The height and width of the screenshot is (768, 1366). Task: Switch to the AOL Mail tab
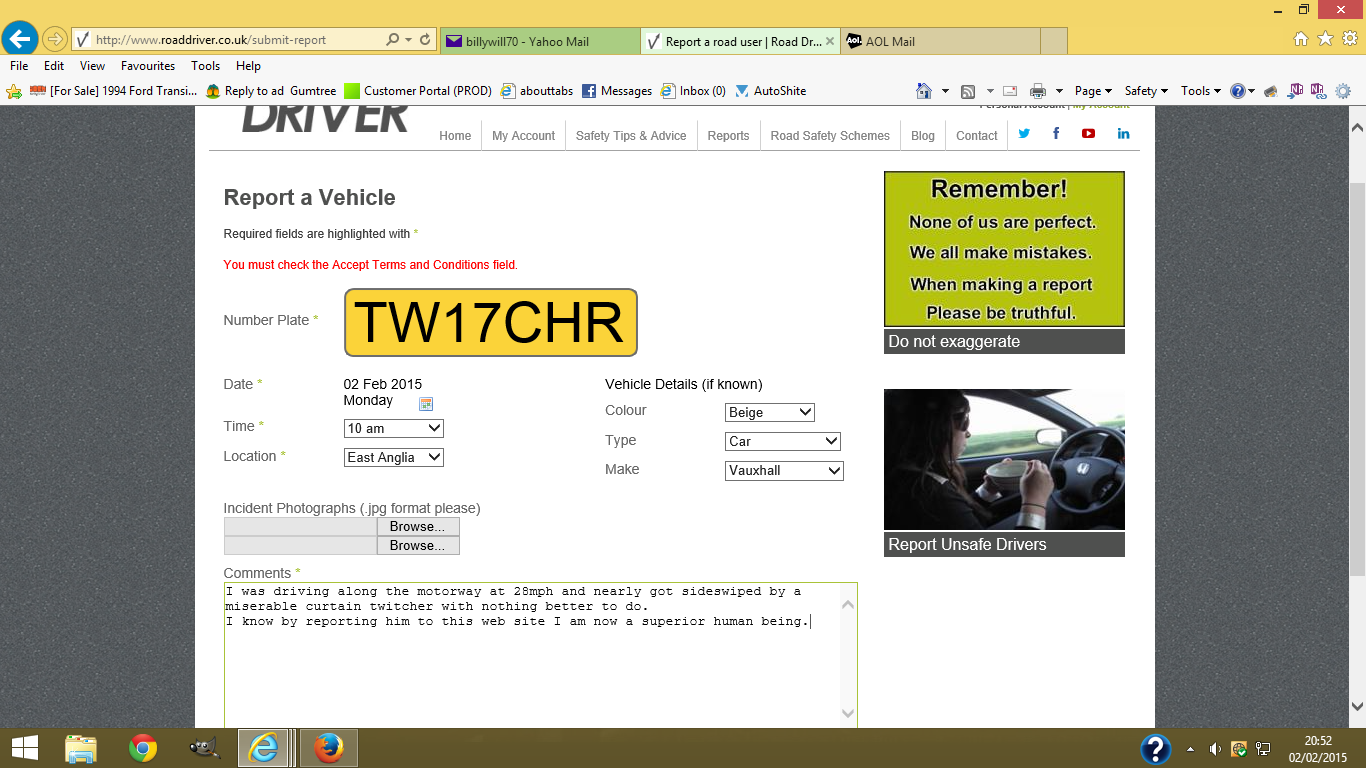point(940,42)
